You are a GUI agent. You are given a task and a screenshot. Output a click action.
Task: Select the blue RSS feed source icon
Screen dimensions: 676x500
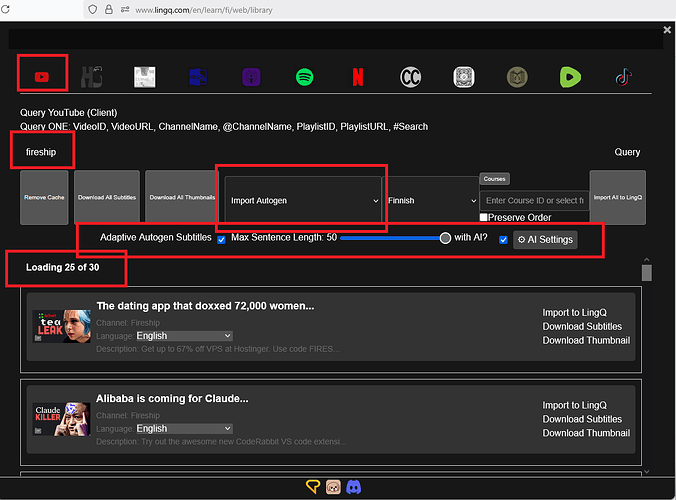198,77
